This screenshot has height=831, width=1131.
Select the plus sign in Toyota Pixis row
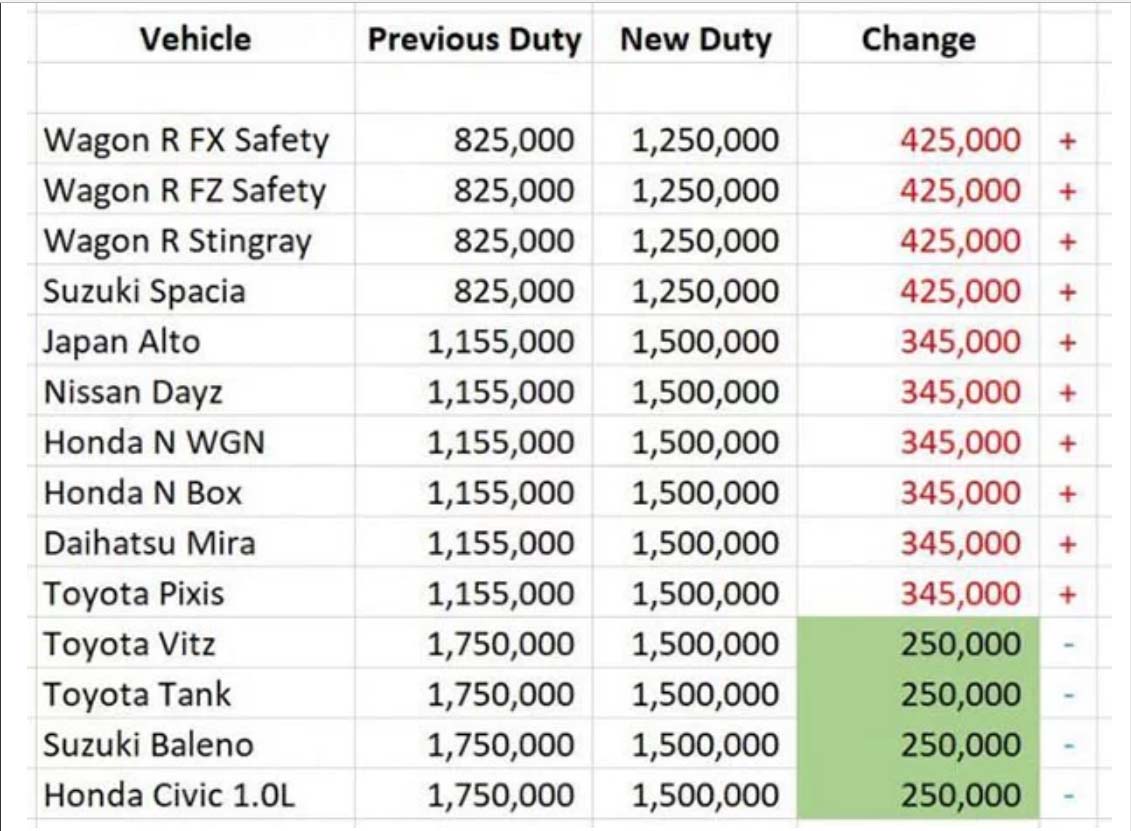click(x=1067, y=595)
